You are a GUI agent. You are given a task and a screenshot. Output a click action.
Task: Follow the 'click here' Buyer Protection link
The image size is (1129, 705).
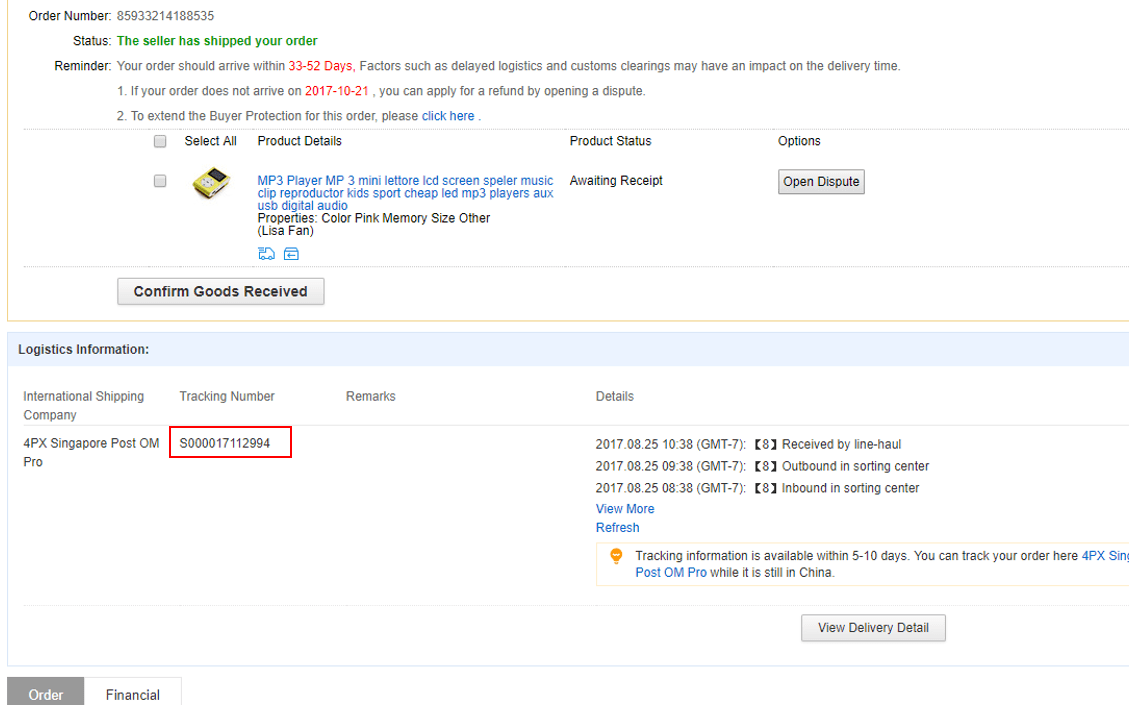[x=448, y=116]
